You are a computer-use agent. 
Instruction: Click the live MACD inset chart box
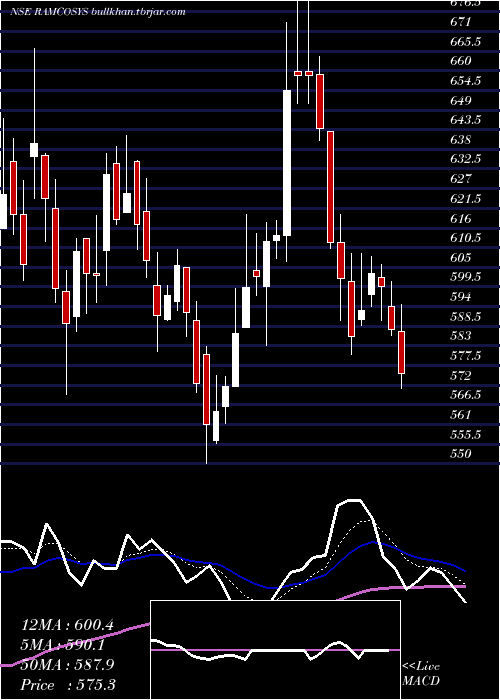[275, 650]
